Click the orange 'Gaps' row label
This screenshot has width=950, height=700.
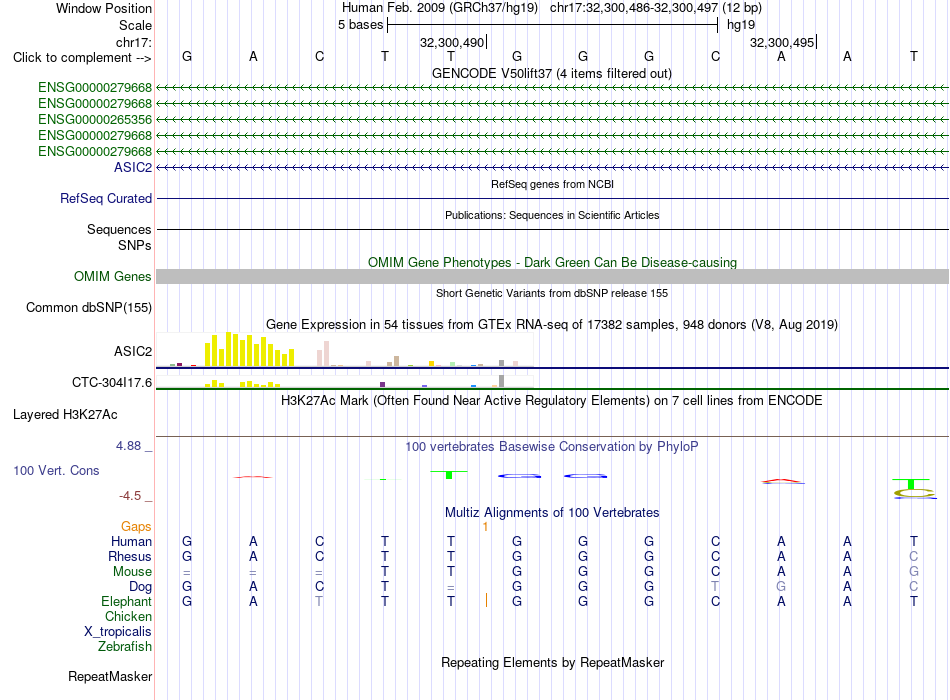136,527
